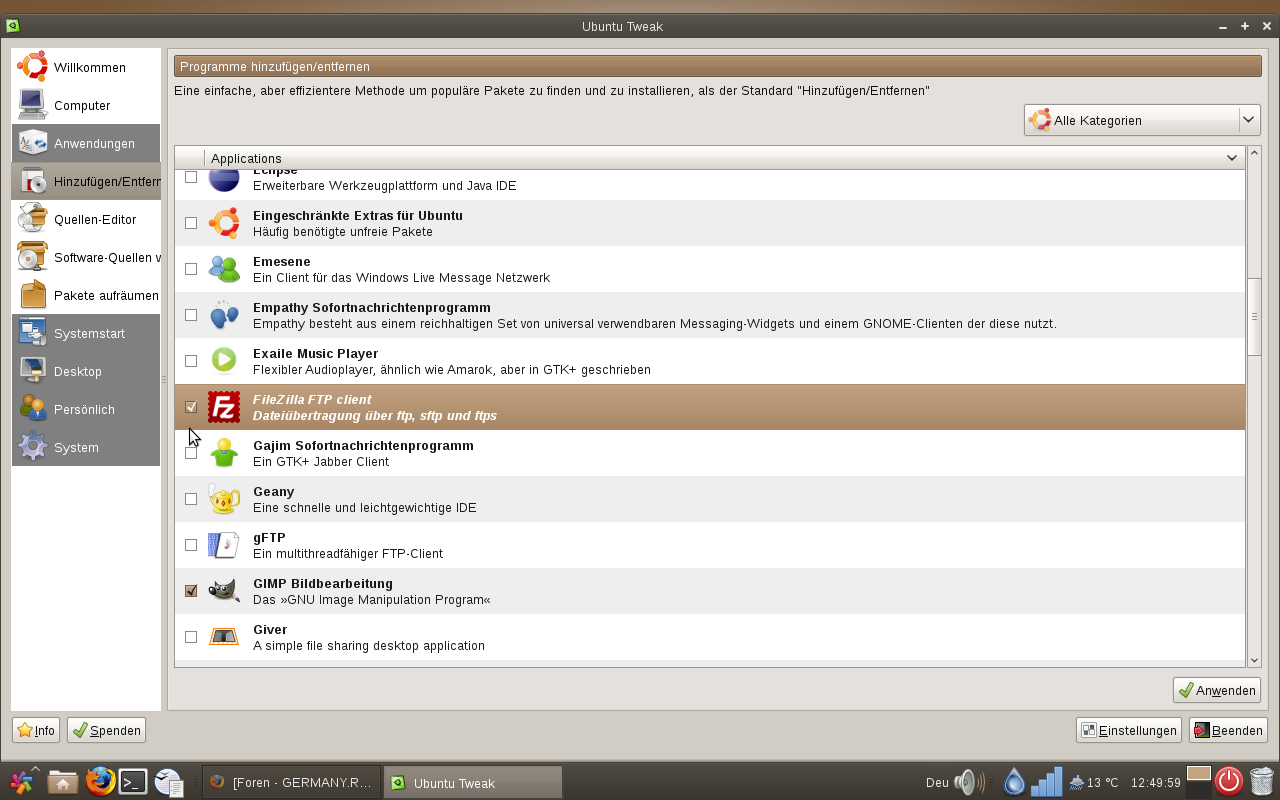The width and height of the screenshot is (1280, 800).
Task: Click the Exaile Music Player icon
Action: point(224,361)
